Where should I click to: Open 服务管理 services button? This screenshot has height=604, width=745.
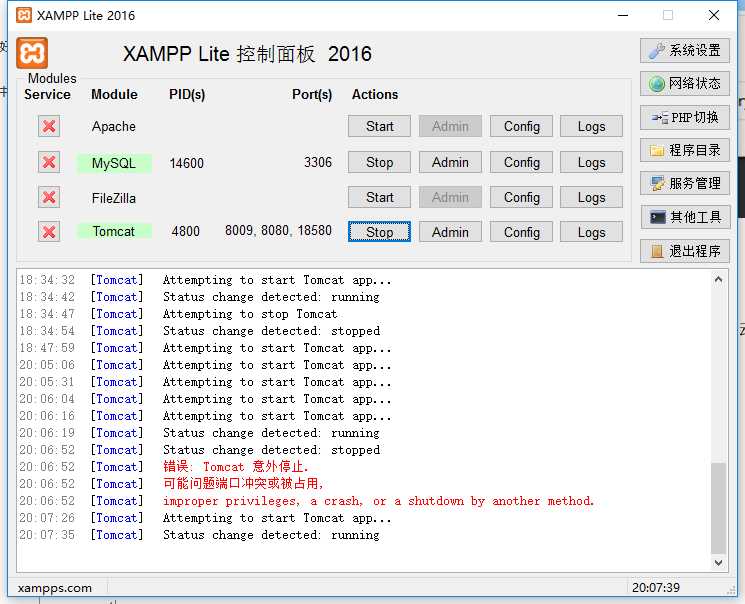(685, 184)
